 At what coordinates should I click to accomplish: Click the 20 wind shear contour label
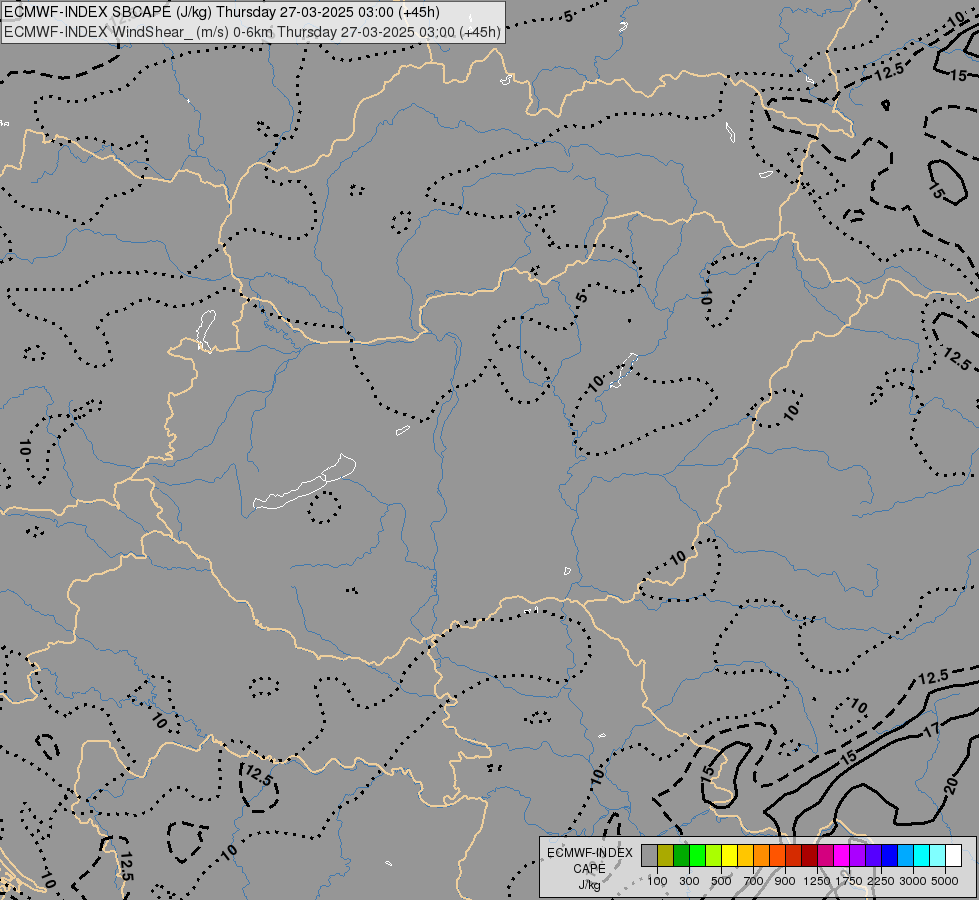tap(950, 786)
